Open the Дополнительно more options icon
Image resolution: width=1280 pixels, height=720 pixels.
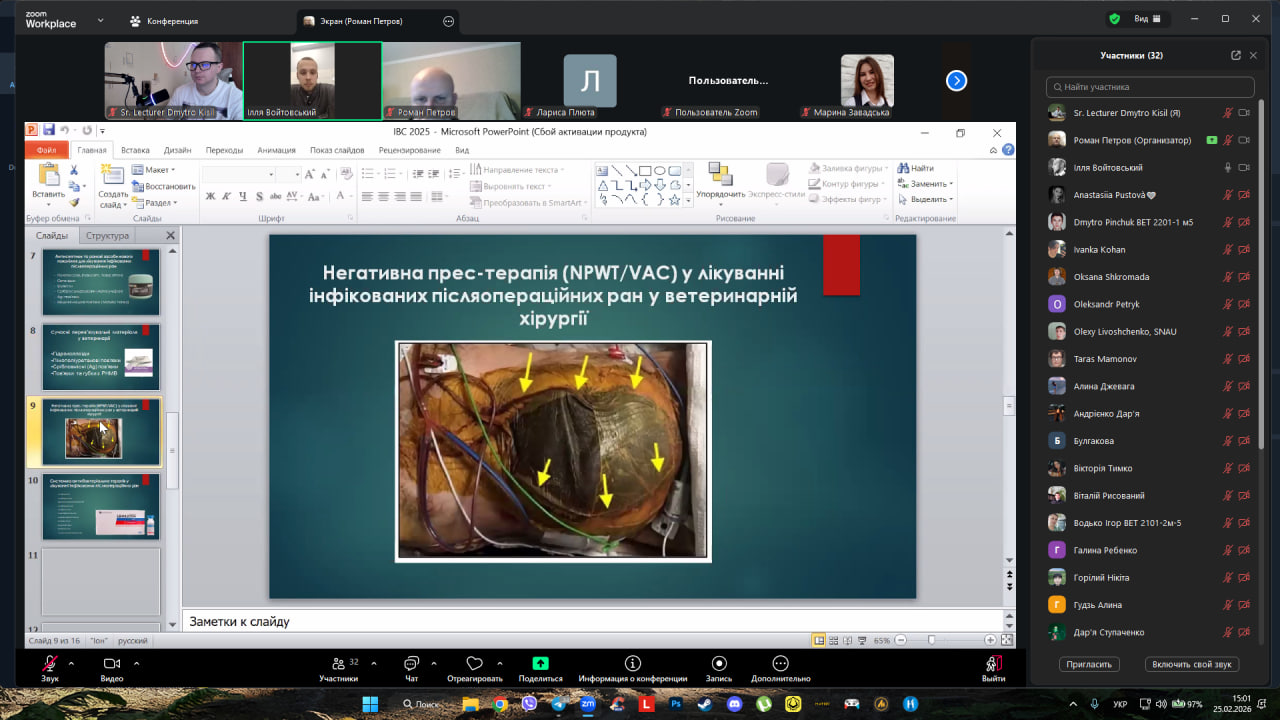coord(780,664)
